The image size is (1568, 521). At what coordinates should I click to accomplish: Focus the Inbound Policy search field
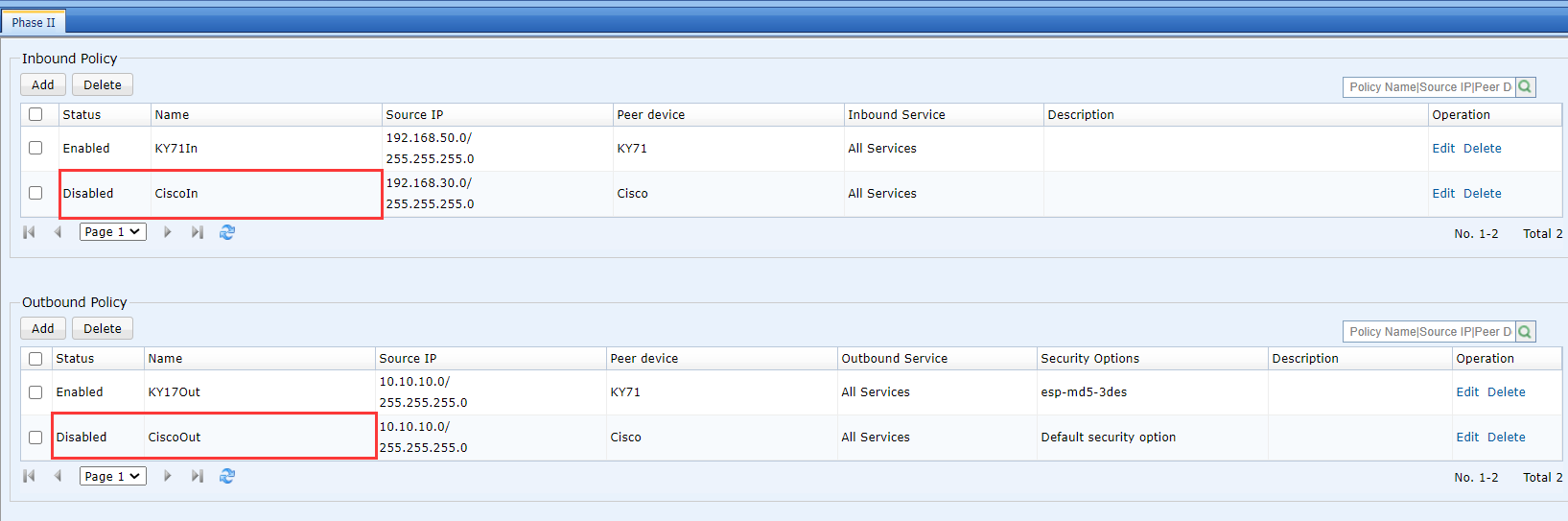point(1428,87)
